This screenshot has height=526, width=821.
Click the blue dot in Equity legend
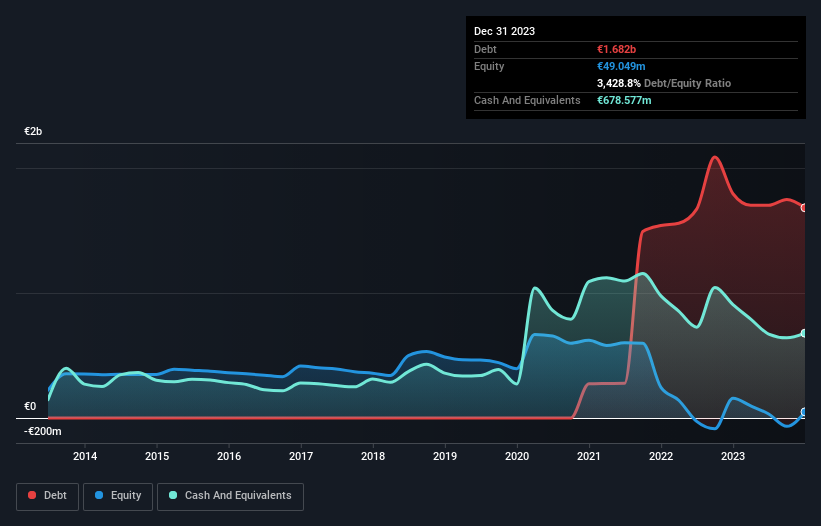99,495
